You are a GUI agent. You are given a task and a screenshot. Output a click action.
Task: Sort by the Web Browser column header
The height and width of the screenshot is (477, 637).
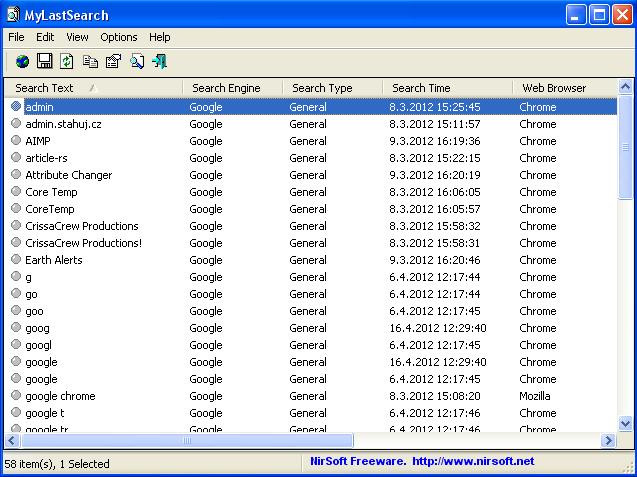pyautogui.click(x=565, y=88)
